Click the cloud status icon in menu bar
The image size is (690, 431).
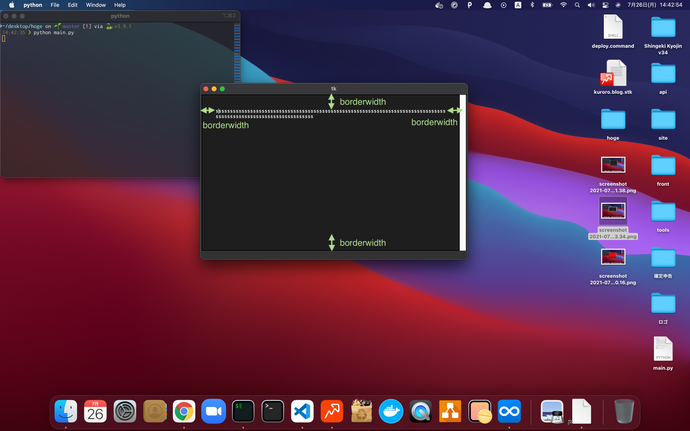439,5
